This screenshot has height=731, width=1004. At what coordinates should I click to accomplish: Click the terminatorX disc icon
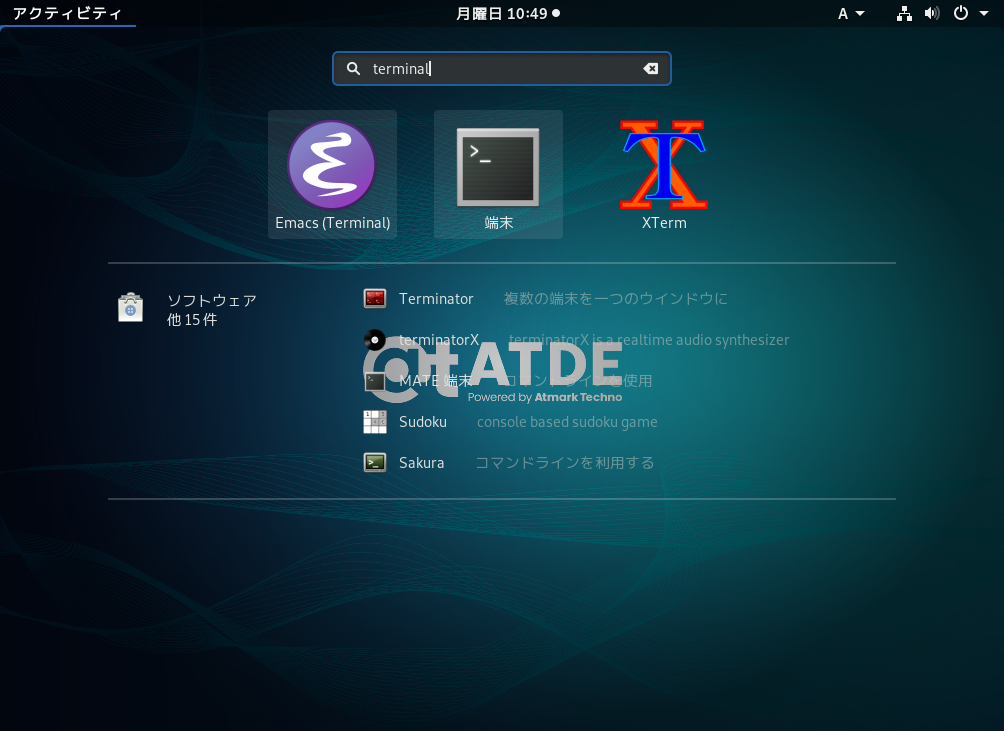click(375, 339)
